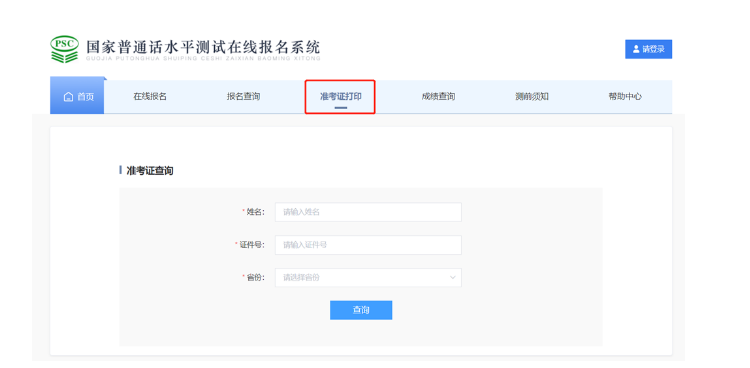
Task: Go to the 成绩查询 tab
Action: click(x=438, y=97)
